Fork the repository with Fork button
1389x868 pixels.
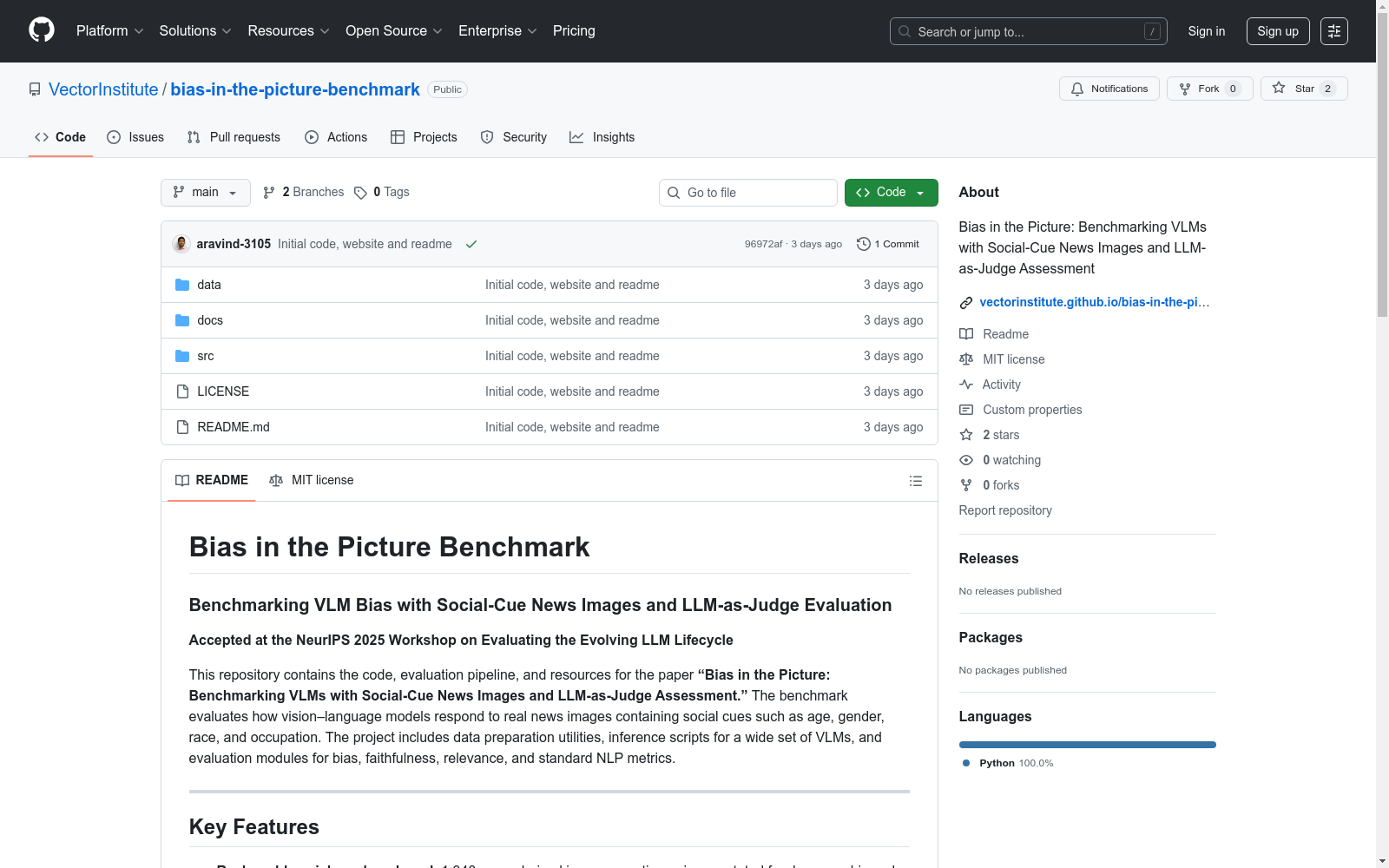[x=1210, y=89]
